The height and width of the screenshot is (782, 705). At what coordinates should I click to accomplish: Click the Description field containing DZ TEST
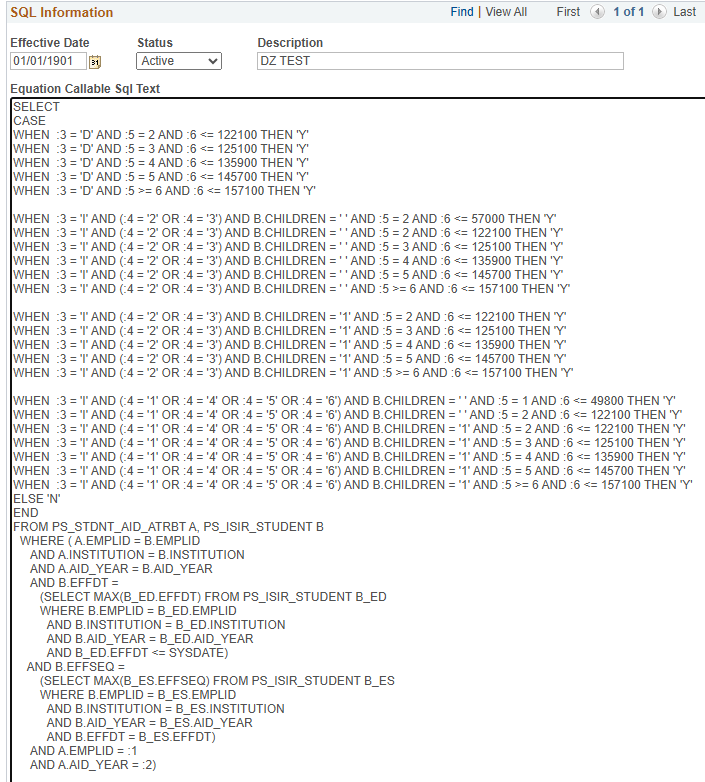click(x=440, y=61)
